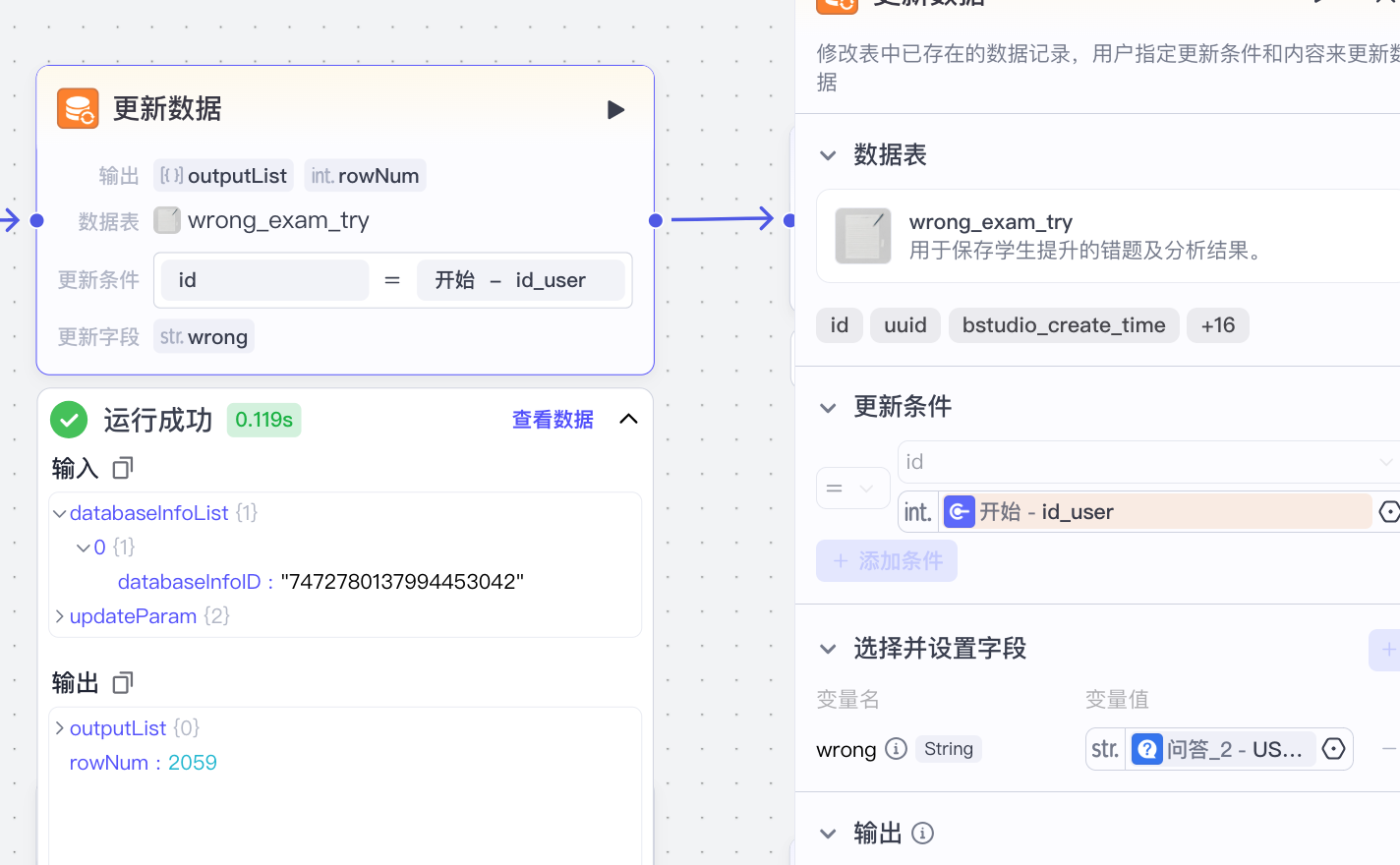The width and height of the screenshot is (1400, 865).
Task: Open the id field condition dropdown
Action: [x=1146, y=462]
